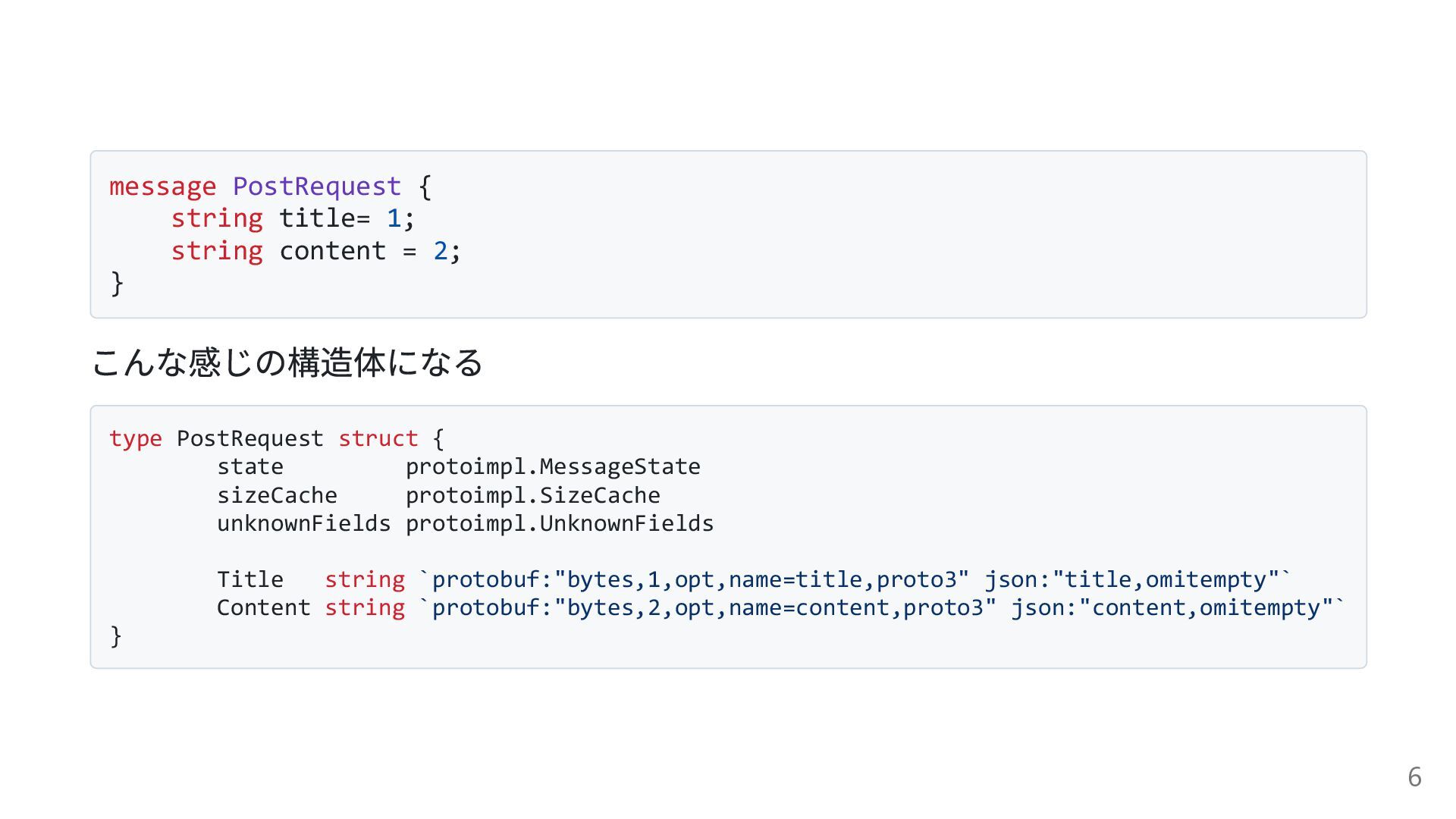Click the 'content' field name in the proto block
The width and height of the screenshot is (1456, 819).
(333, 251)
